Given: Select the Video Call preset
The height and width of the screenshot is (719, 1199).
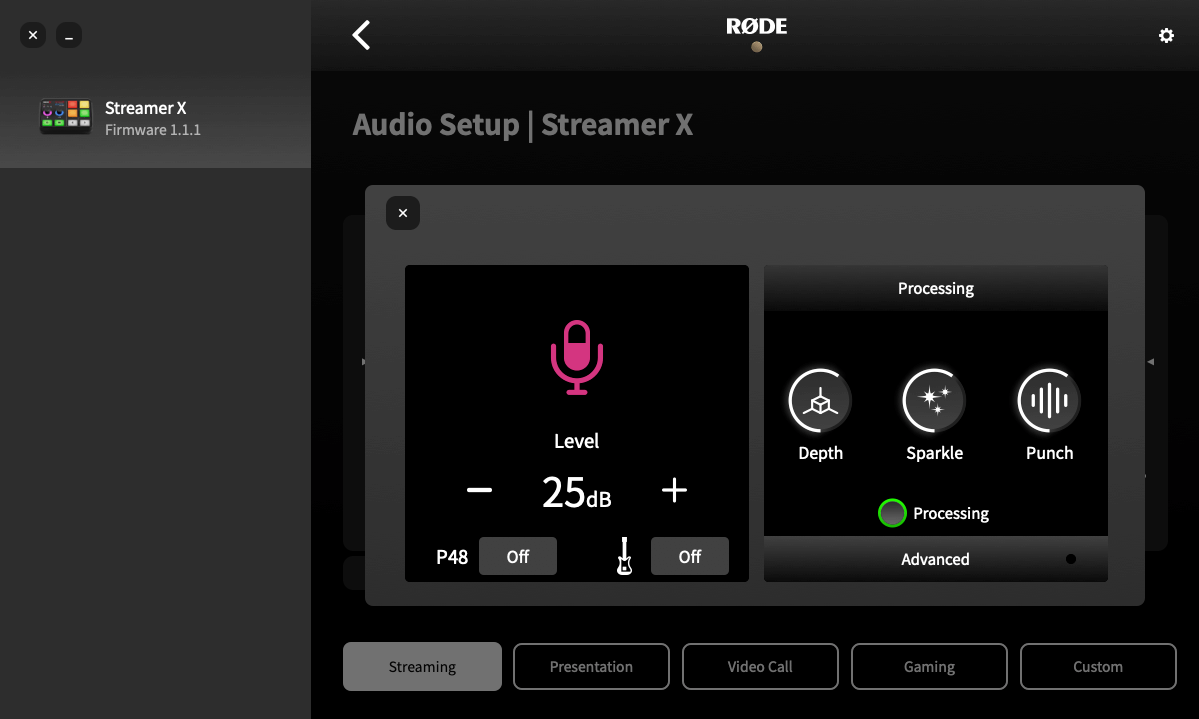Looking at the screenshot, I should click(760, 666).
